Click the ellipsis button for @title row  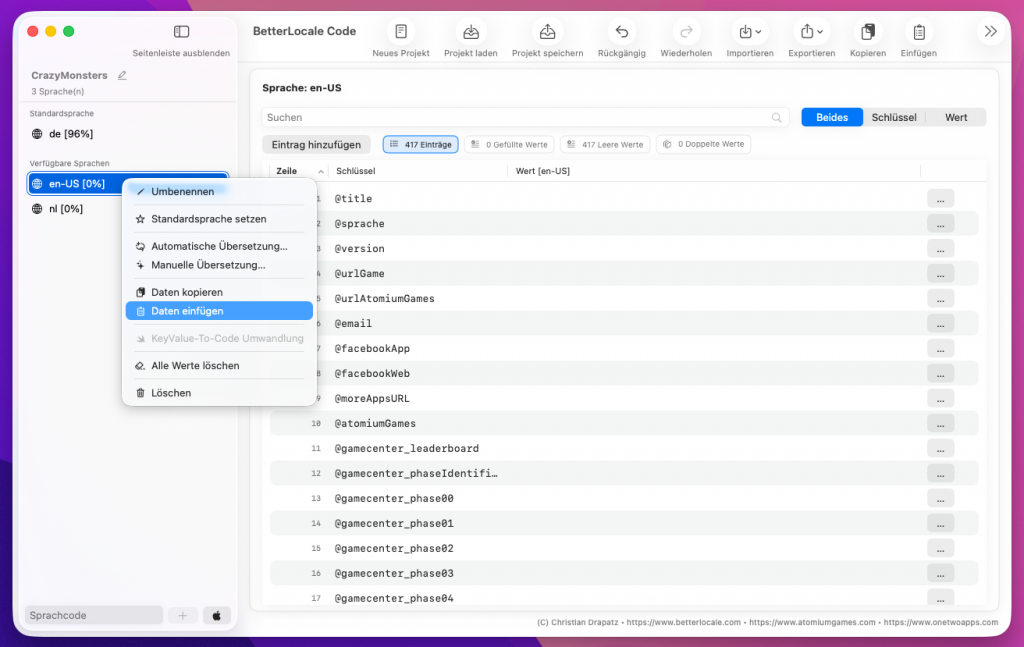tap(940, 199)
